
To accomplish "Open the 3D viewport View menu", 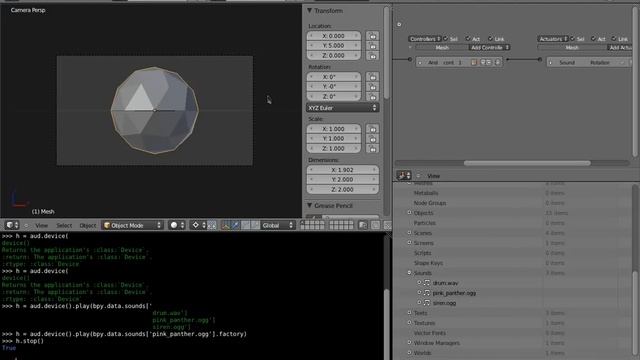I will [x=41, y=225].
